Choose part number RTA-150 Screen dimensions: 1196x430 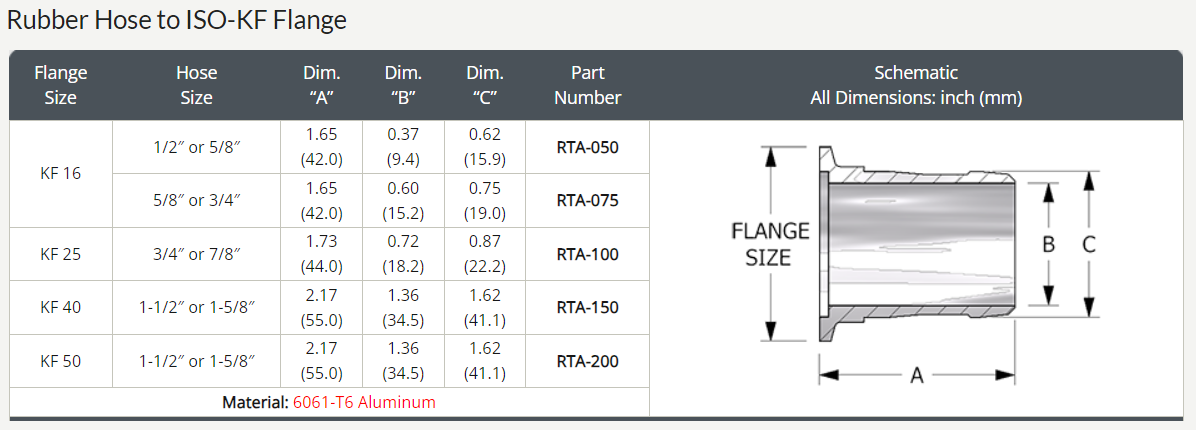point(587,307)
